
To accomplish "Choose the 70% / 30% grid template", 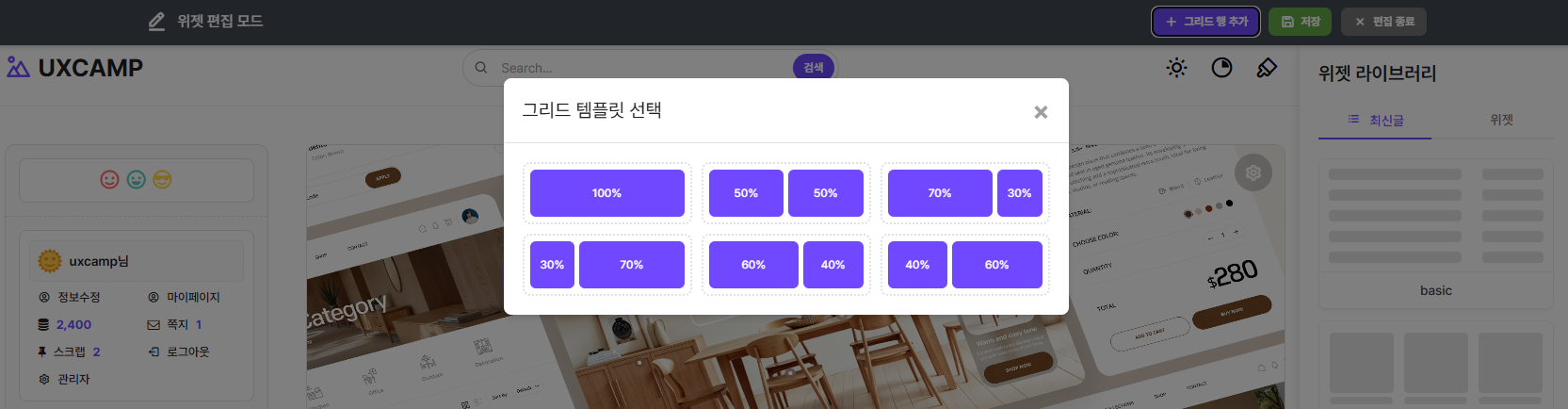I will (964, 193).
